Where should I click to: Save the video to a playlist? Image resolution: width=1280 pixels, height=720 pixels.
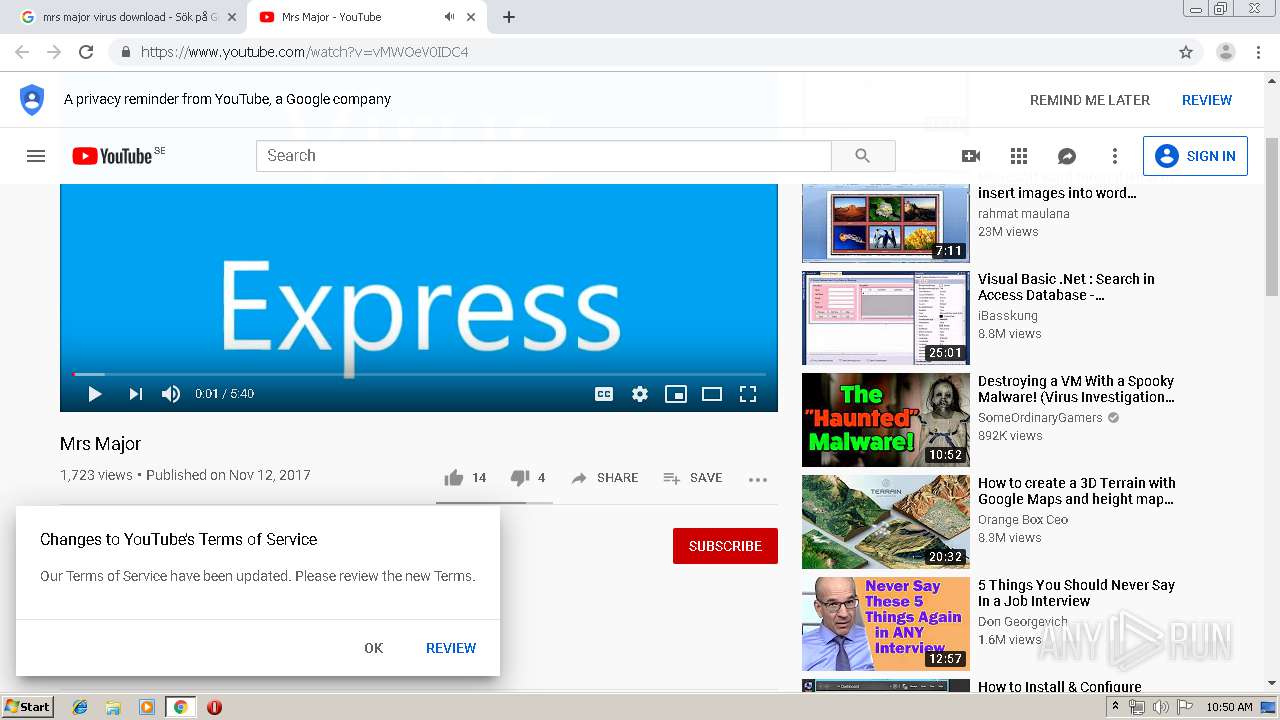click(693, 478)
